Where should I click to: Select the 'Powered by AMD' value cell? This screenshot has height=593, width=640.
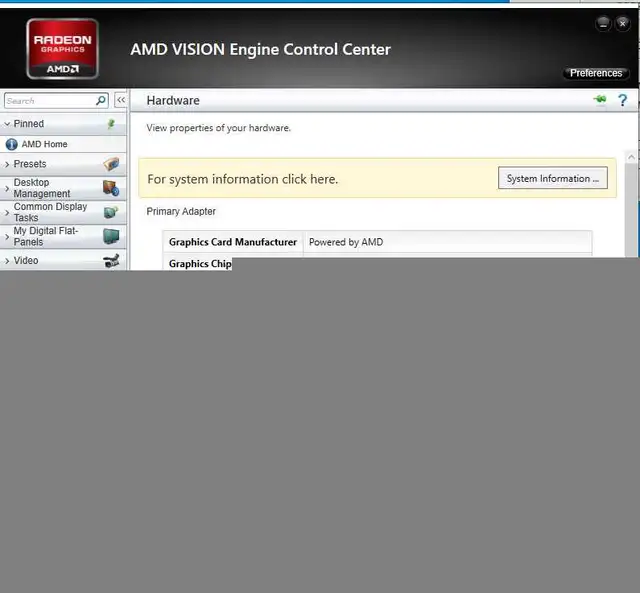pyautogui.click(x=448, y=242)
